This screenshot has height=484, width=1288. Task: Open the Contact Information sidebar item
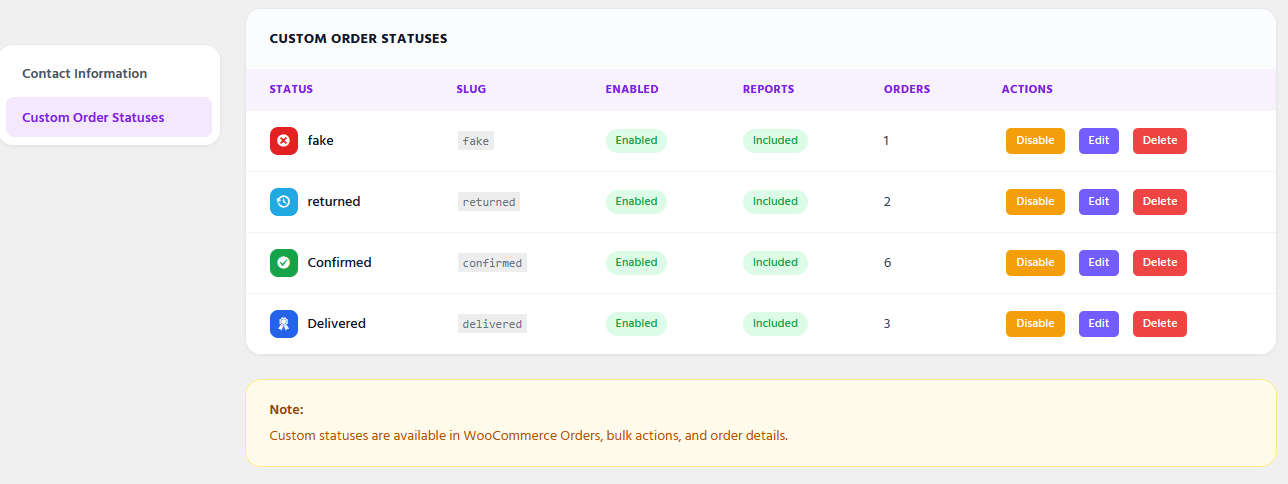(109, 74)
